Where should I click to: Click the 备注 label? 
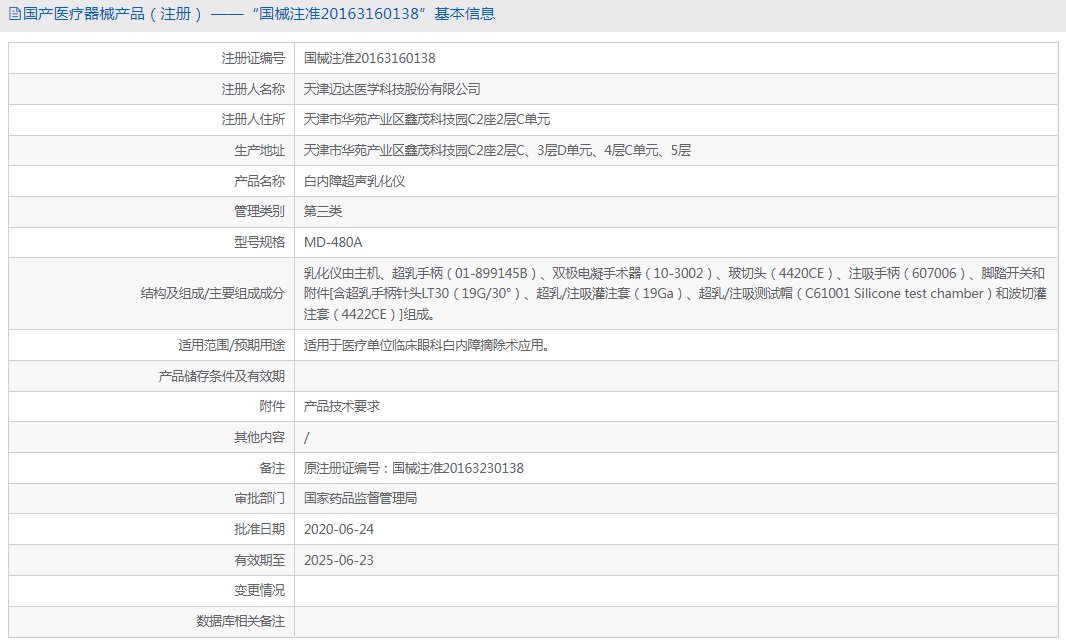pos(272,468)
